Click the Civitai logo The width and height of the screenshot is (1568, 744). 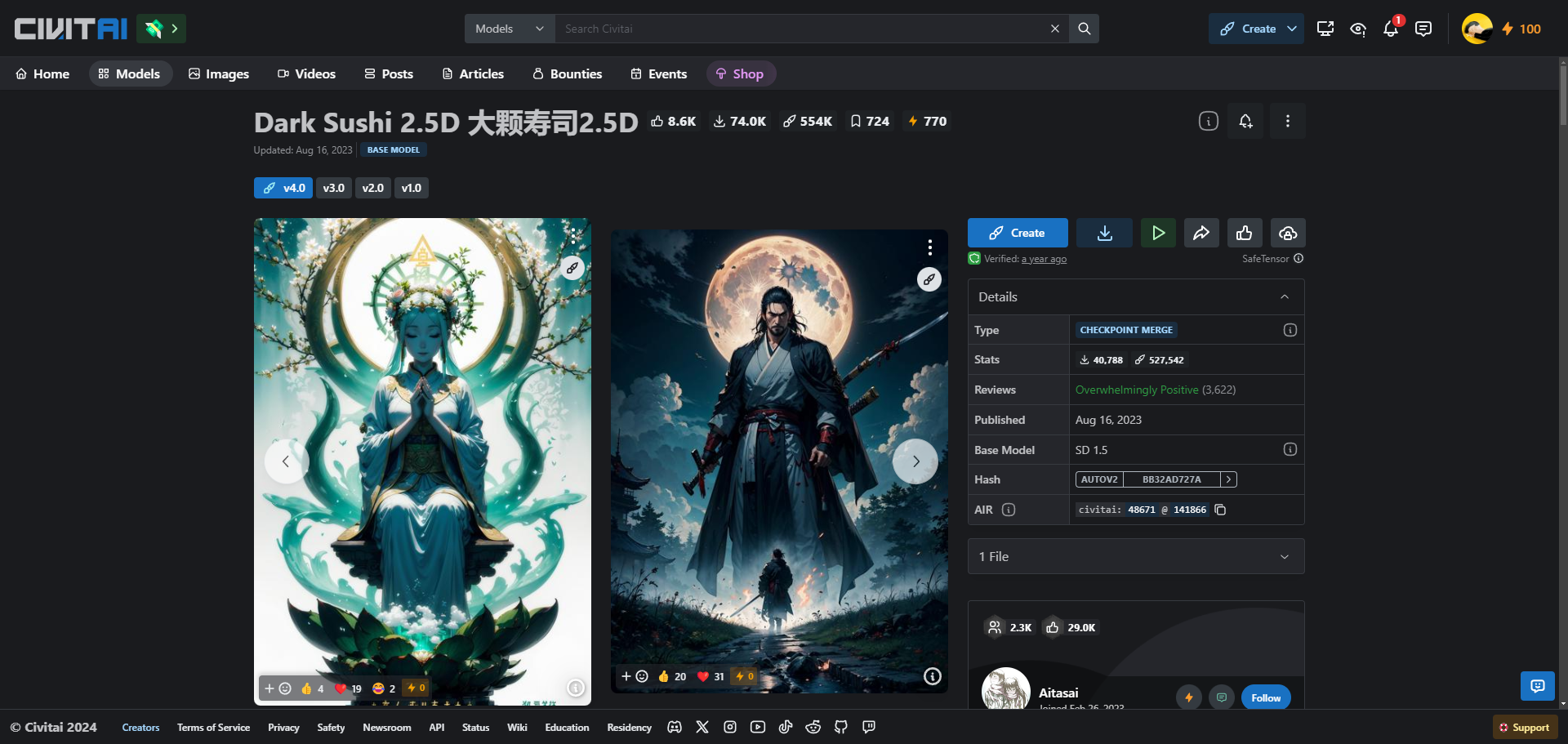tap(71, 29)
